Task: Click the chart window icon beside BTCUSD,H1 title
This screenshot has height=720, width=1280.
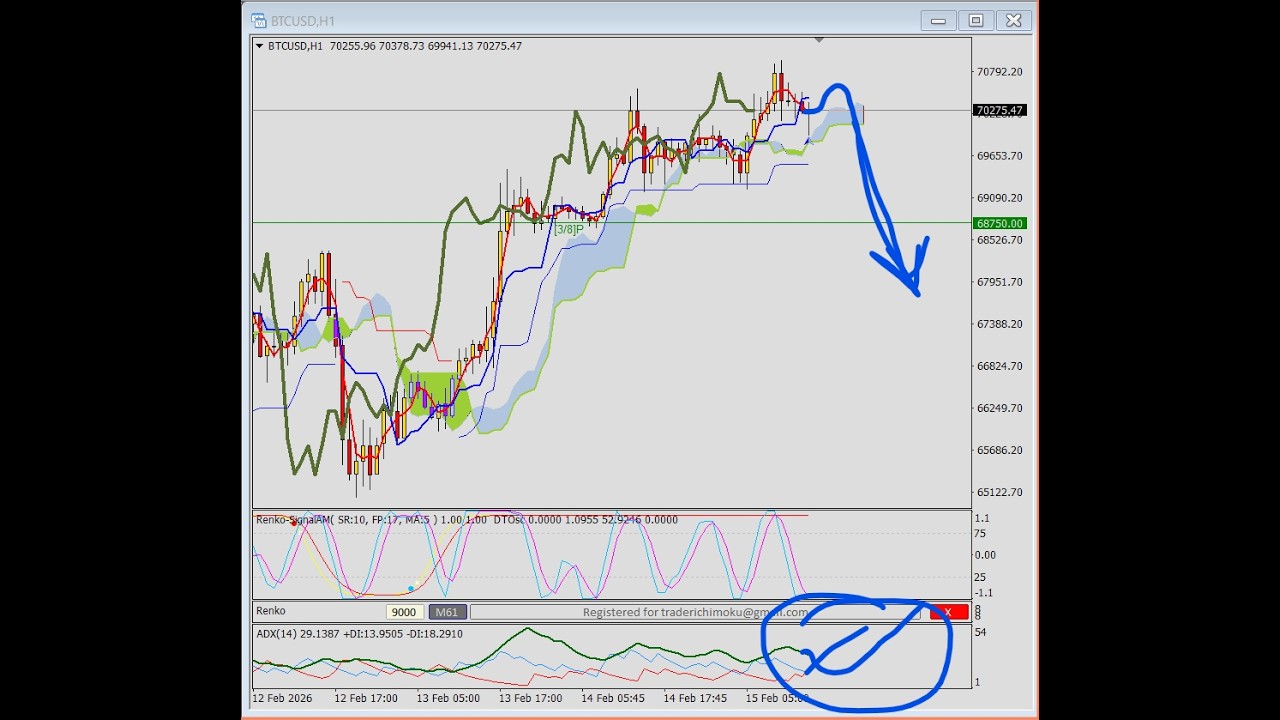Action: (258, 21)
